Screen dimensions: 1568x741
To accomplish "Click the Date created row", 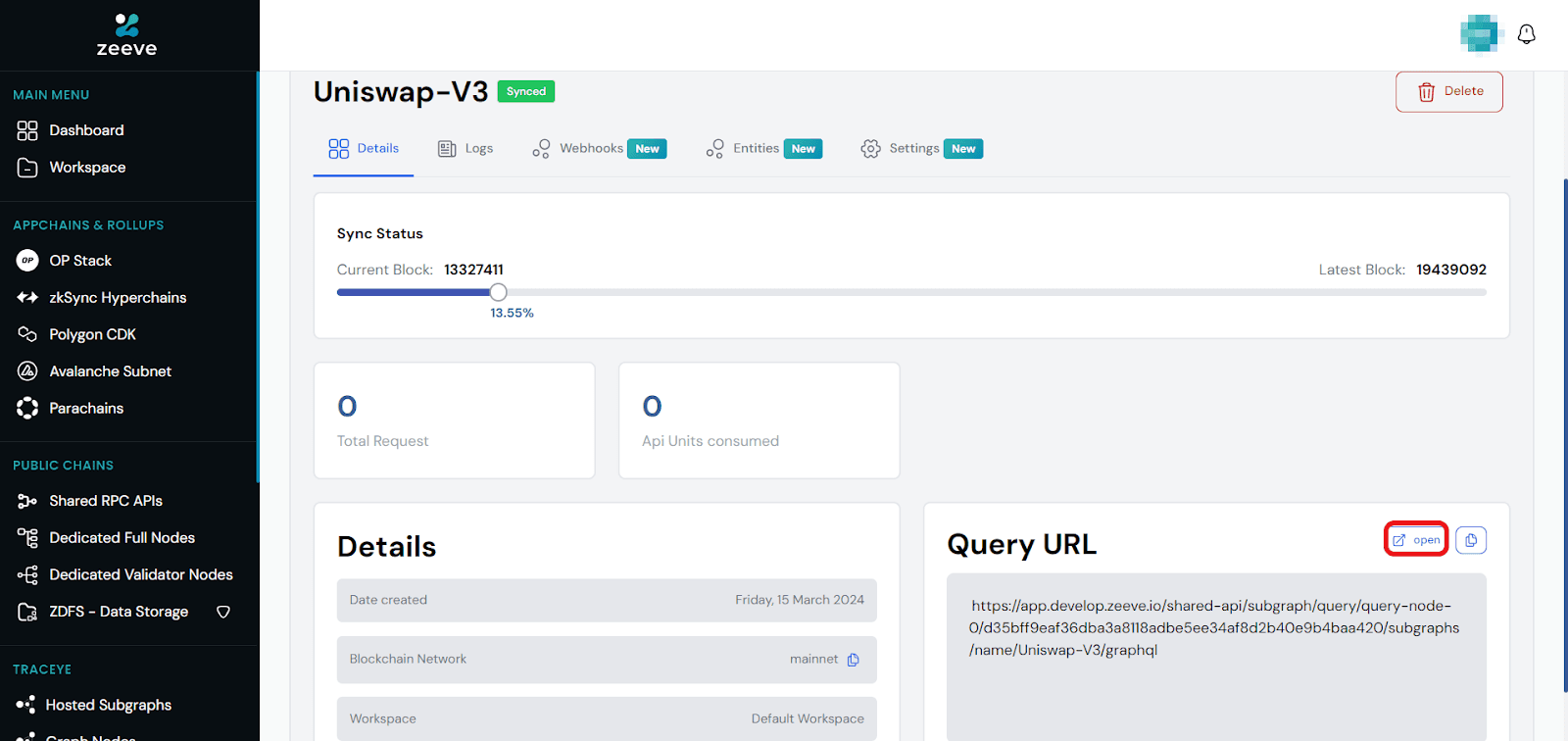I will (607, 600).
